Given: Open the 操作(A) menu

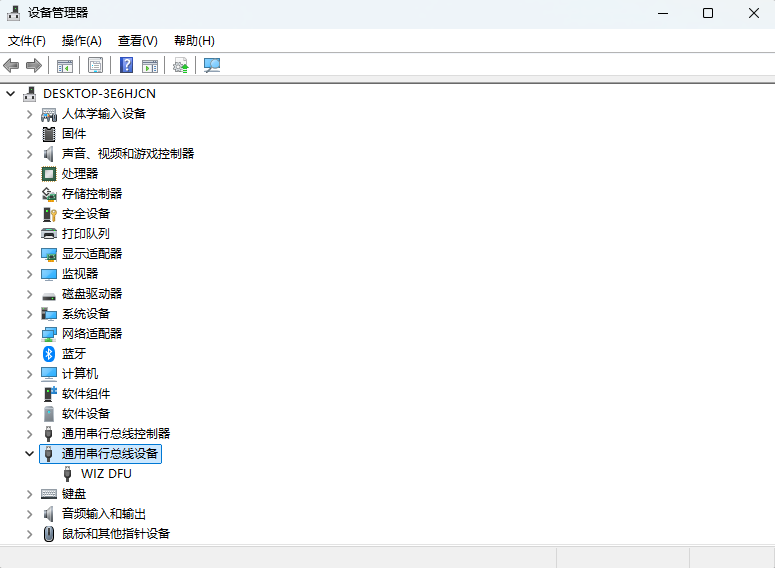Looking at the screenshot, I should coord(81,41).
